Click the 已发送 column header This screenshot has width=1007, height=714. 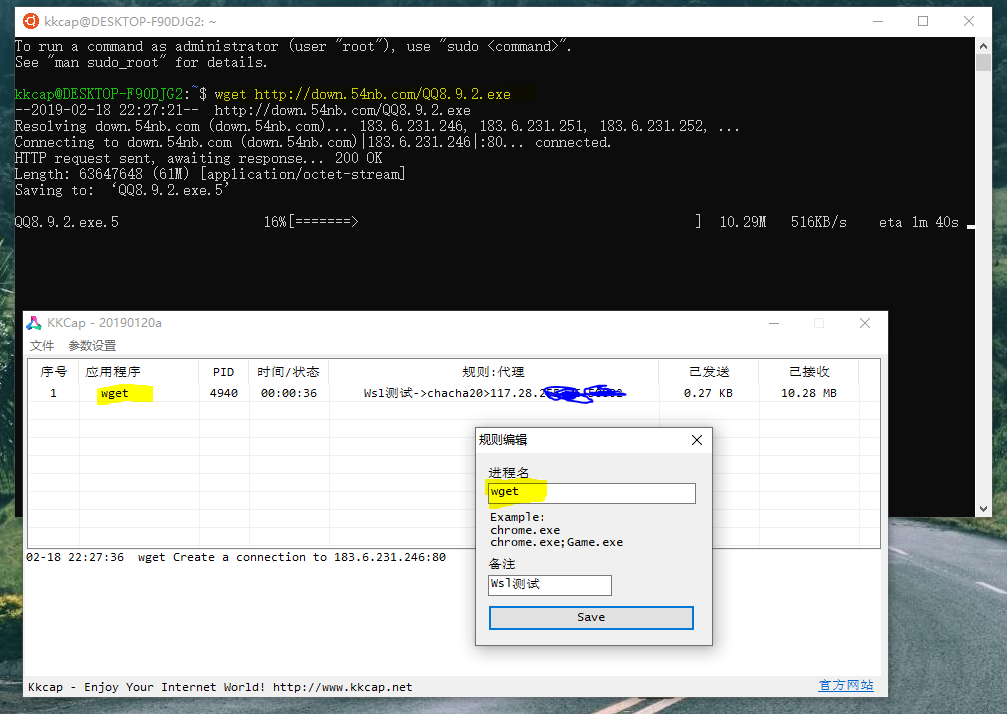pos(709,372)
